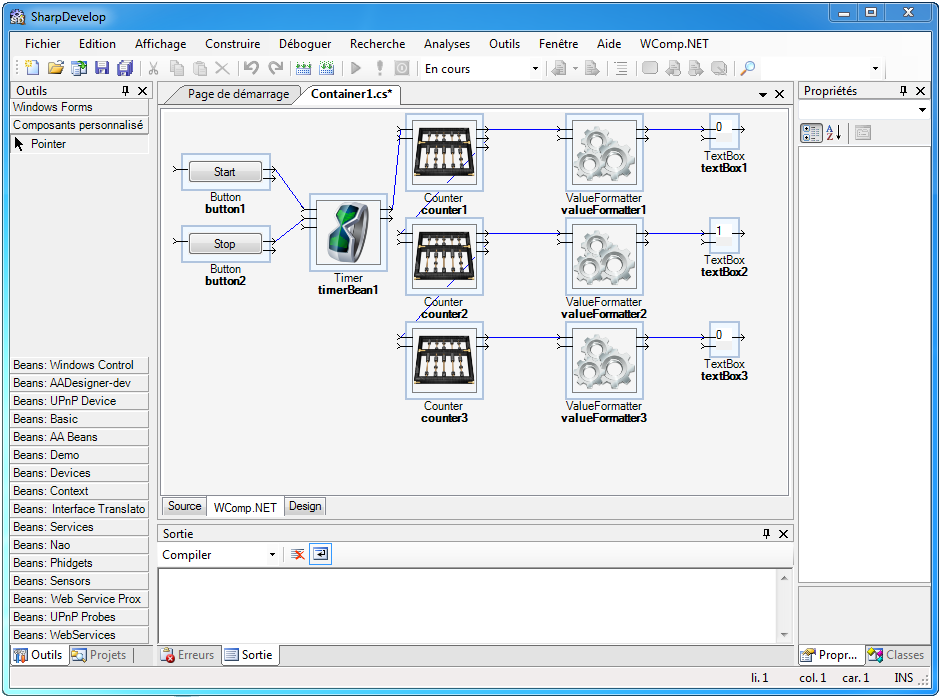Expand the Beans: Nao category
941x697 pixels.
pyautogui.click(x=79, y=545)
